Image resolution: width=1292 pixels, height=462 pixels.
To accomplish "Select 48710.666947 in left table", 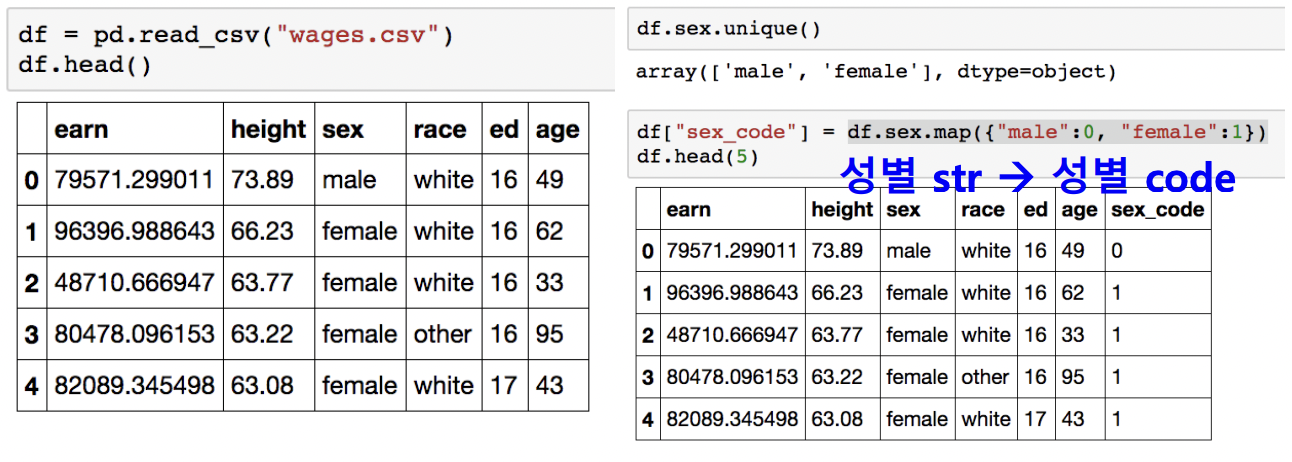I will [134, 283].
